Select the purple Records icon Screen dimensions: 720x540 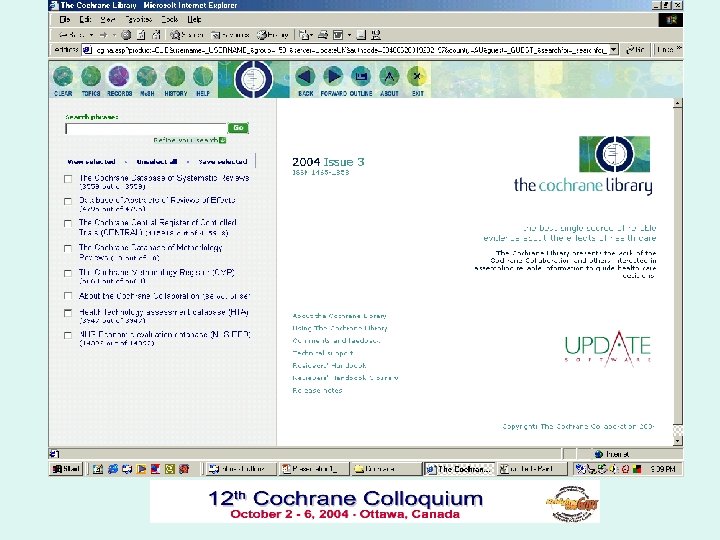tap(119, 76)
